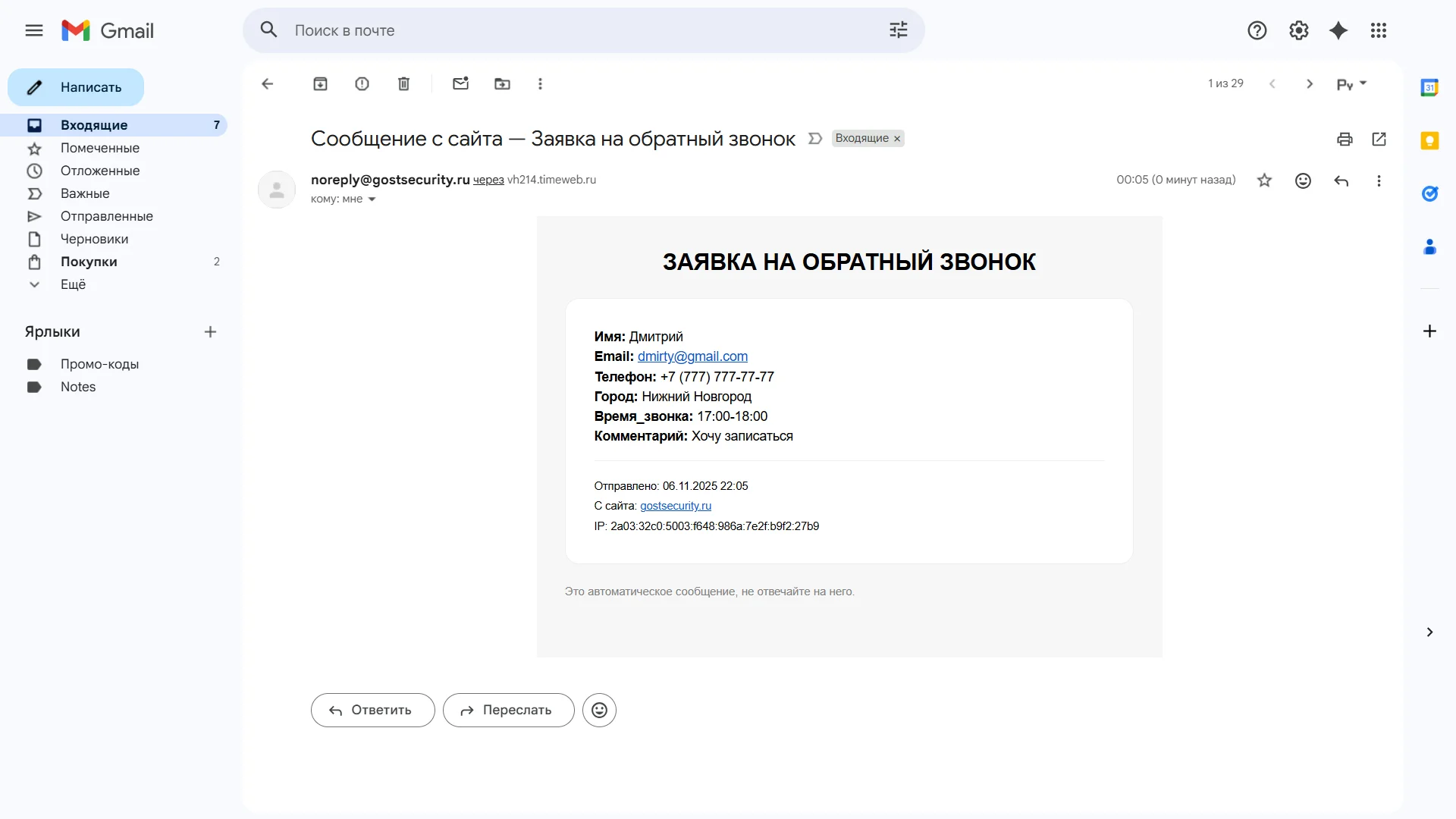Delete the email using the trash icon
1456x819 pixels.
tap(403, 84)
